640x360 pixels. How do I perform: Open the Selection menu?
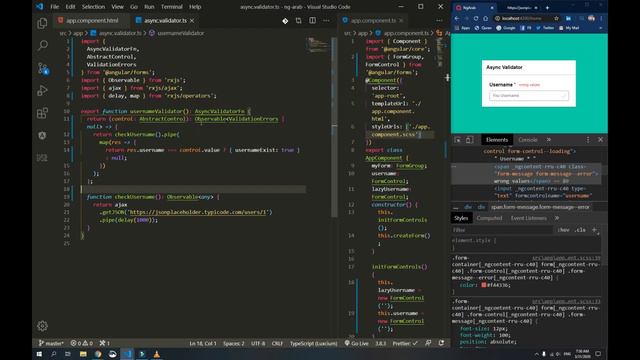click(93, 7)
